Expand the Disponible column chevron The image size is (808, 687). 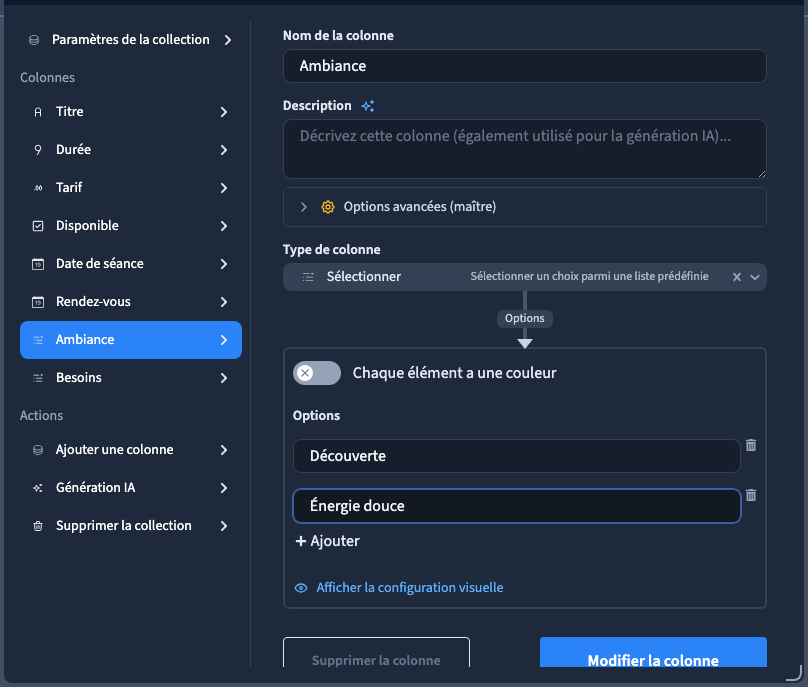pyautogui.click(x=224, y=226)
